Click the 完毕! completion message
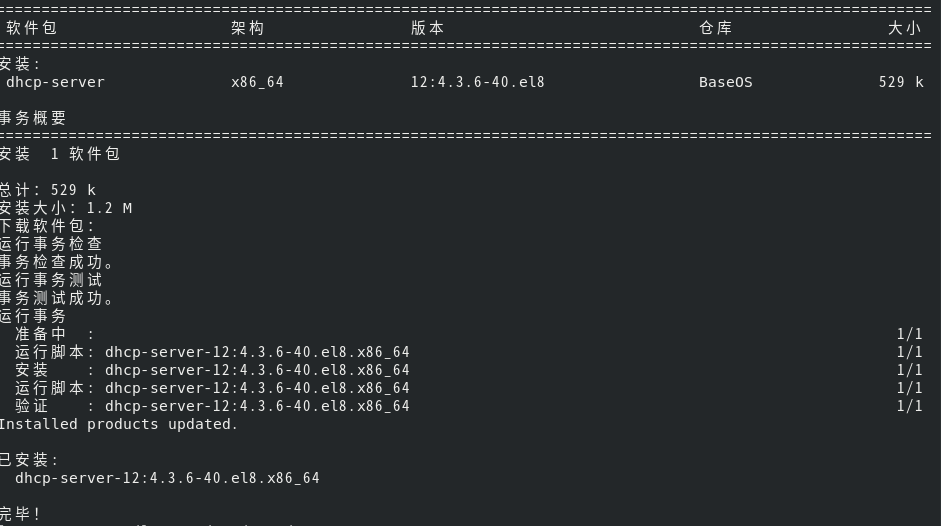This screenshot has width=941, height=526. [x=21, y=514]
